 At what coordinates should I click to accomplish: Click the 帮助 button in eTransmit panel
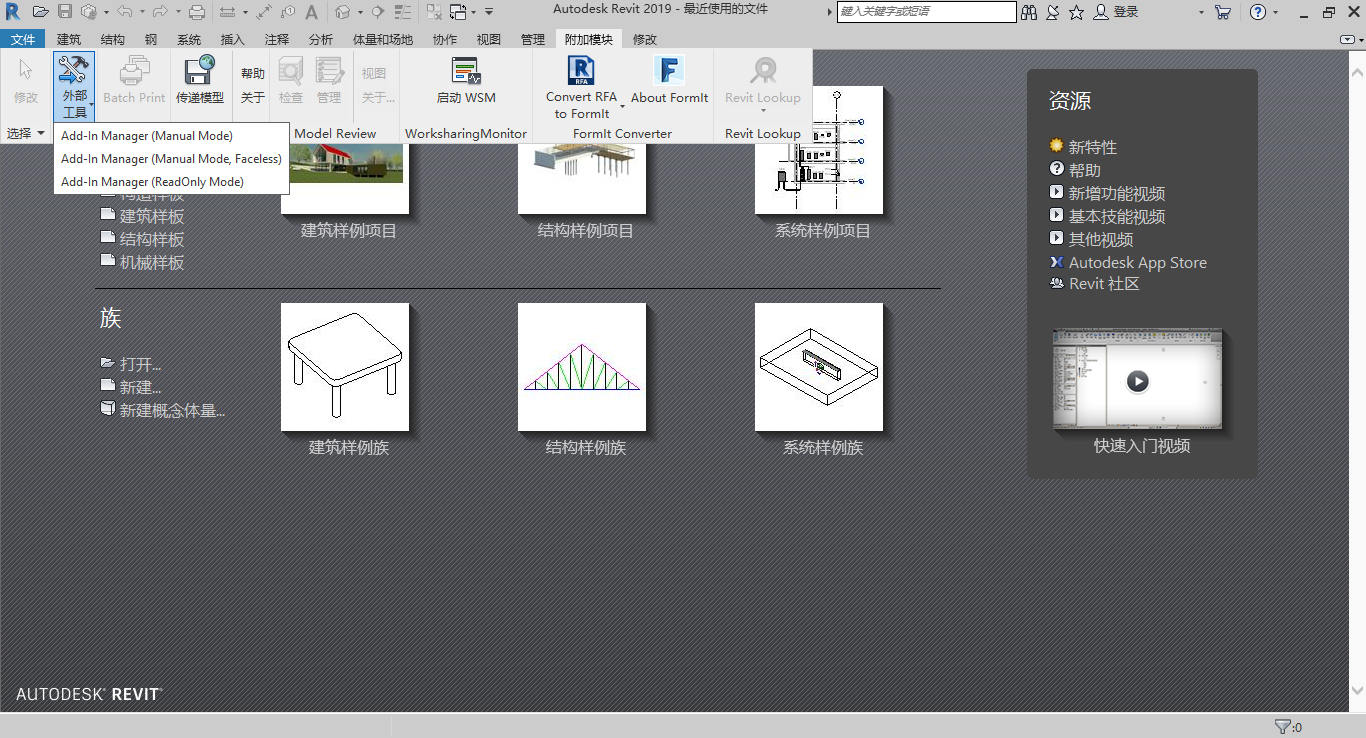(x=253, y=74)
